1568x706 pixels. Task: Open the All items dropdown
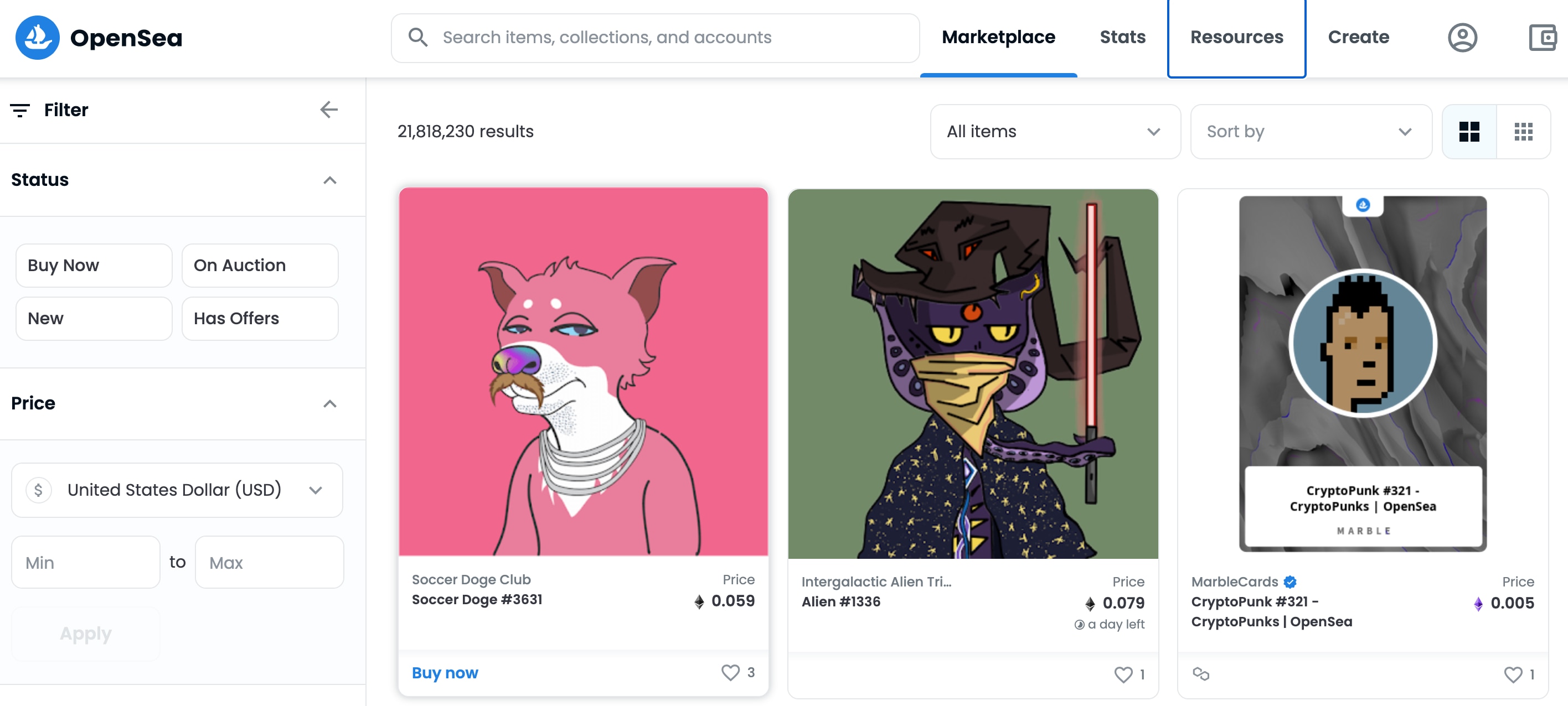(1055, 132)
